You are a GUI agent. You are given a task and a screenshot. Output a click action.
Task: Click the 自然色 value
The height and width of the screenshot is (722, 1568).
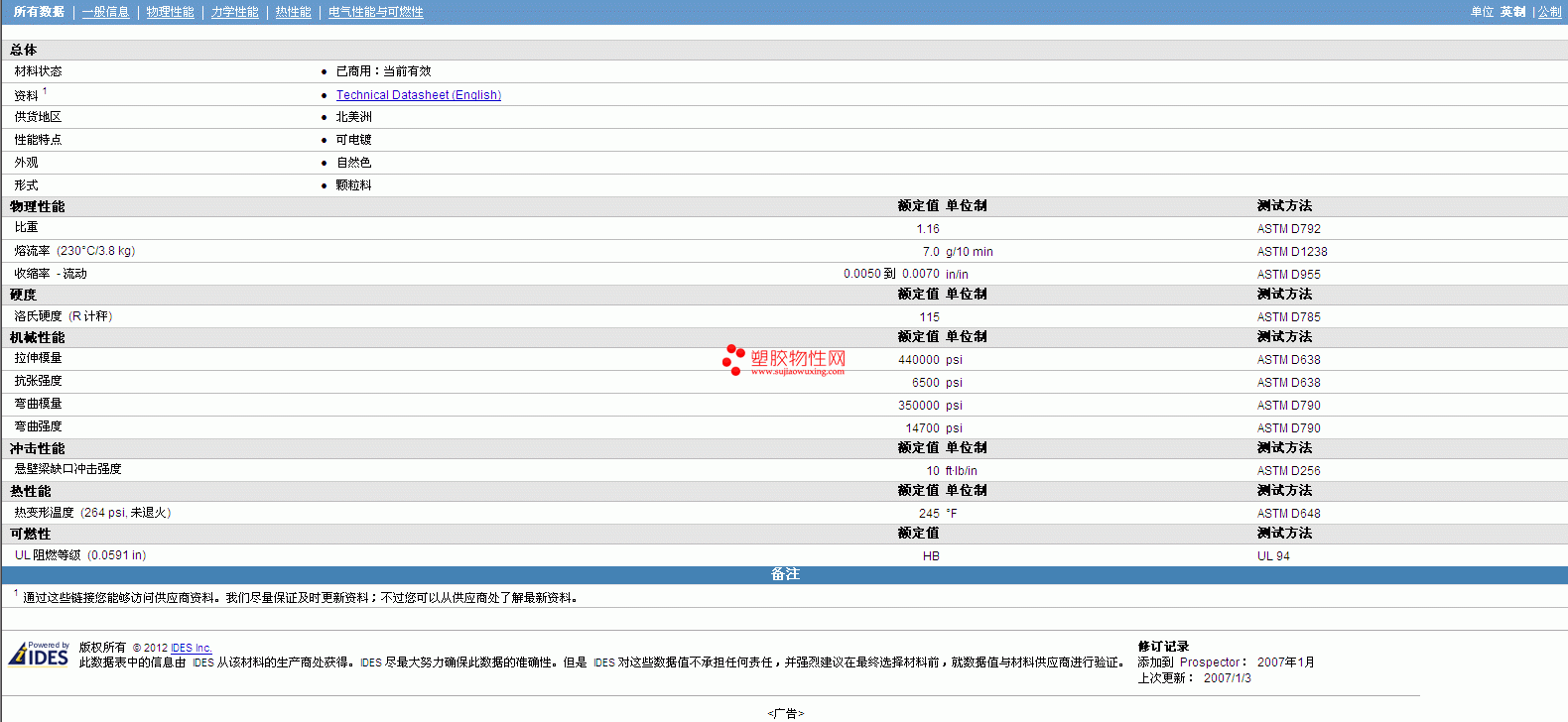pyautogui.click(x=354, y=163)
